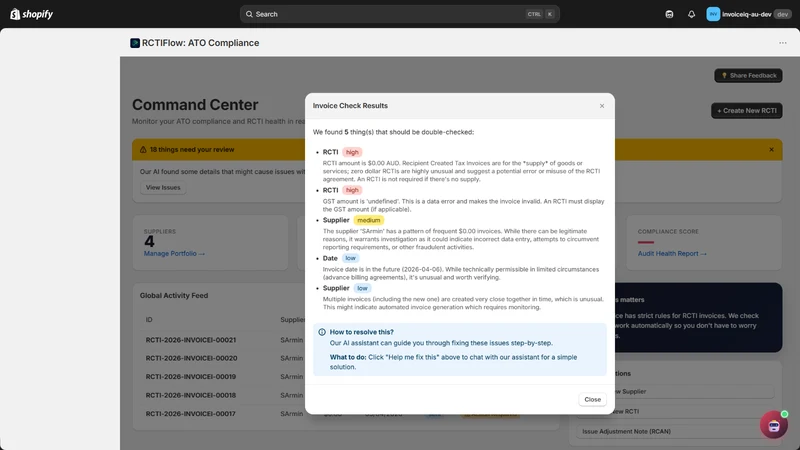Click the Date issue title in dialog
800x450 pixels.
[x=330, y=258]
